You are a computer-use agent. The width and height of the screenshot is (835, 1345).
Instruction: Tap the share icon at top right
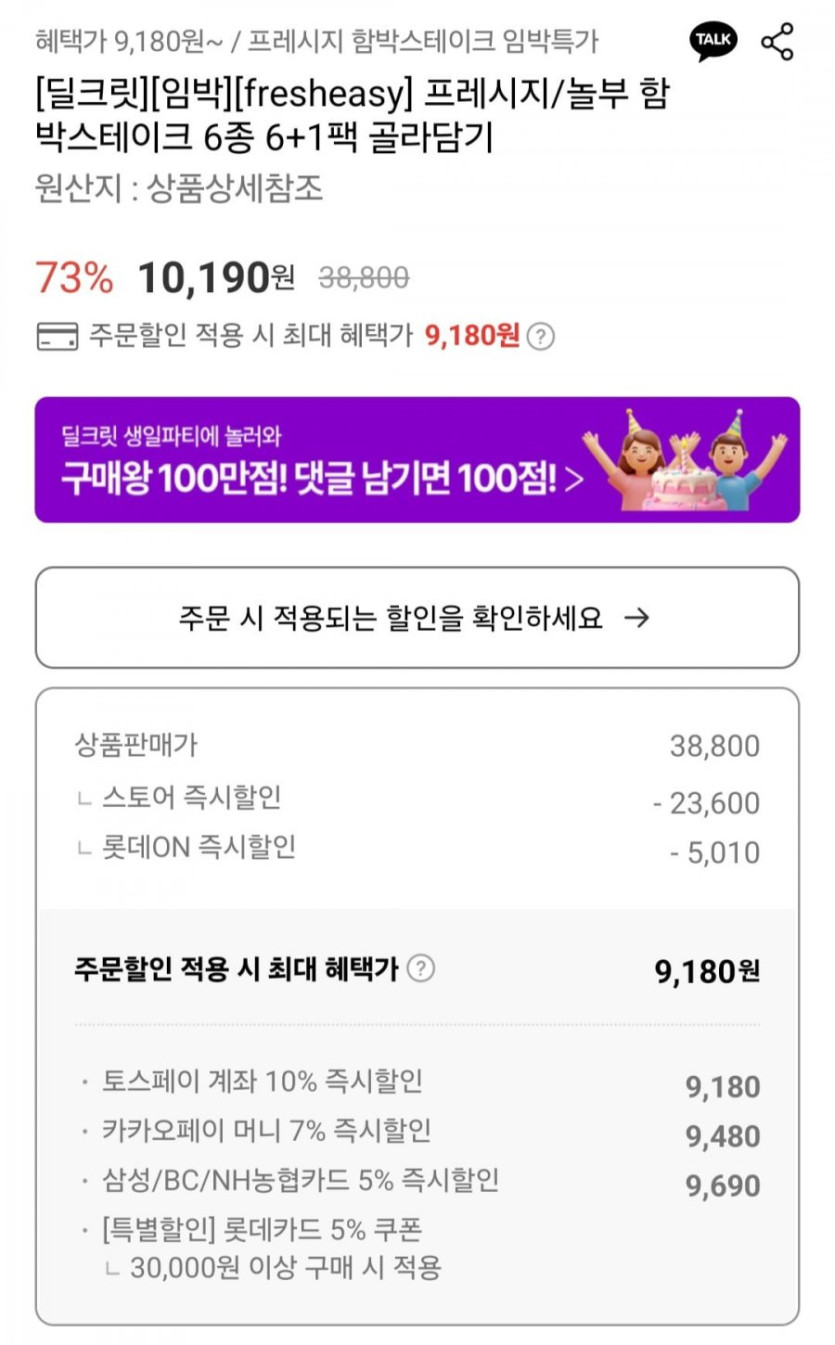(x=777, y=42)
